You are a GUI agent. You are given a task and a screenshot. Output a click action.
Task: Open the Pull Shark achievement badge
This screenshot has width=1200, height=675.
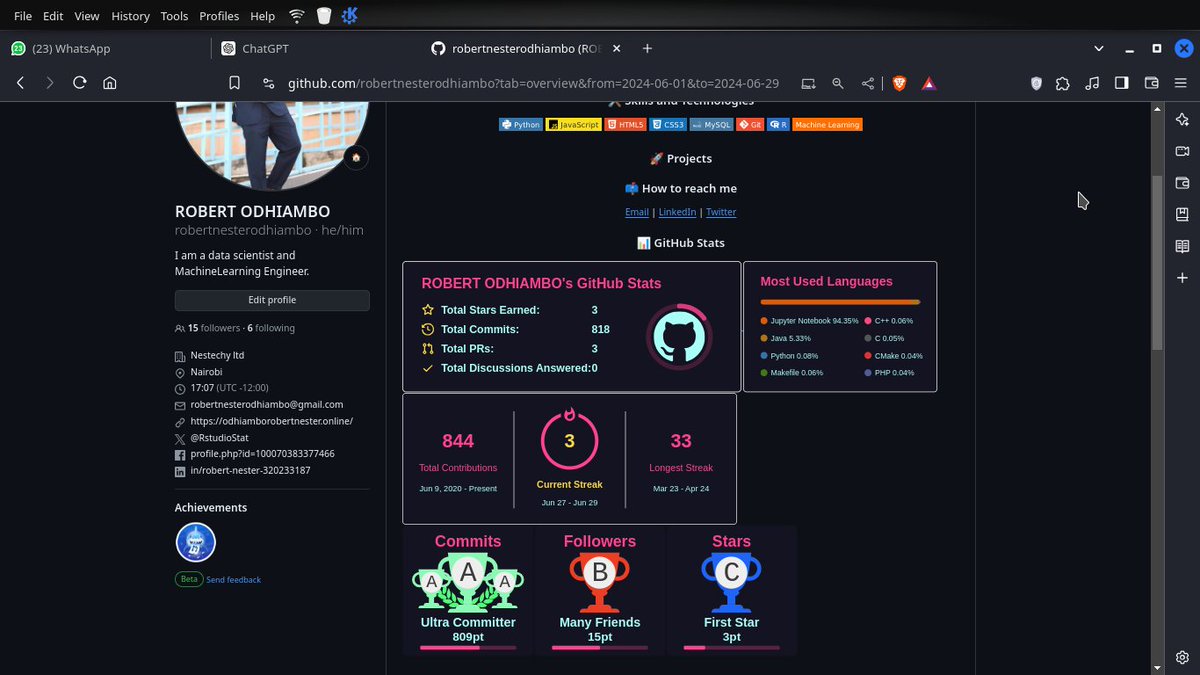[196, 543]
